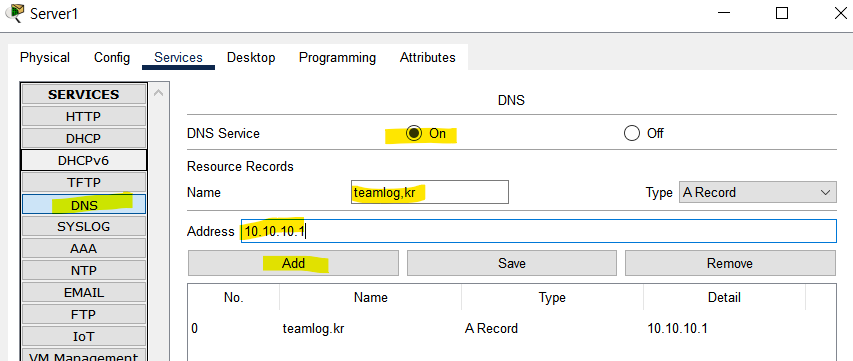Open the Desktop tab
The image size is (853, 361).
pyautogui.click(x=251, y=58)
